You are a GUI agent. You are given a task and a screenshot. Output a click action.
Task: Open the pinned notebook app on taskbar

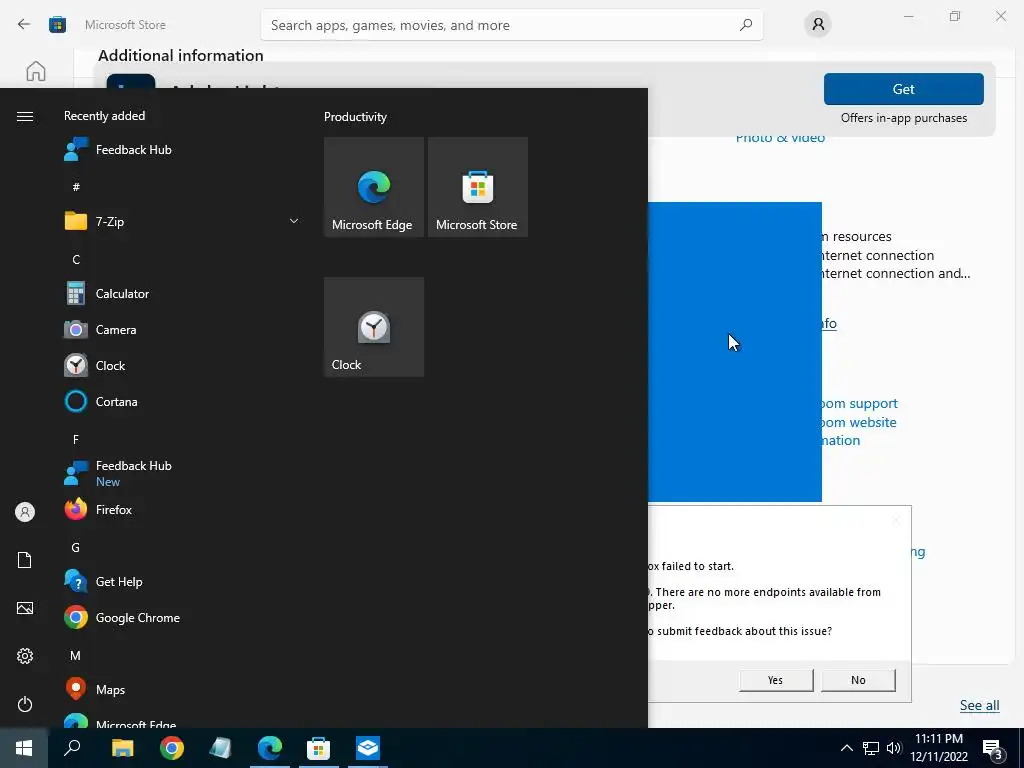click(220, 748)
